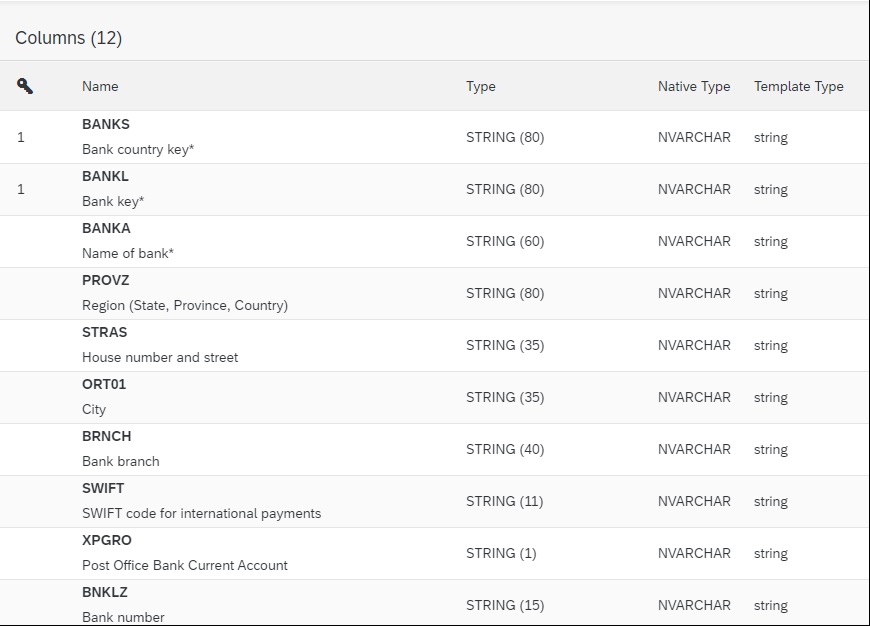The width and height of the screenshot is (870, 626).
Task: Click the Name column header
Action: pos(100,86)
